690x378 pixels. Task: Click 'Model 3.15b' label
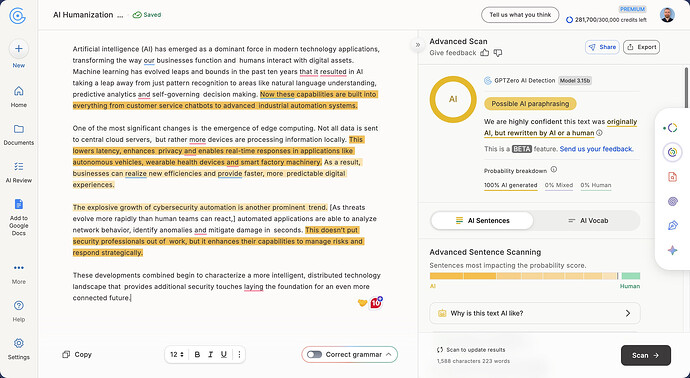point(575,81)
